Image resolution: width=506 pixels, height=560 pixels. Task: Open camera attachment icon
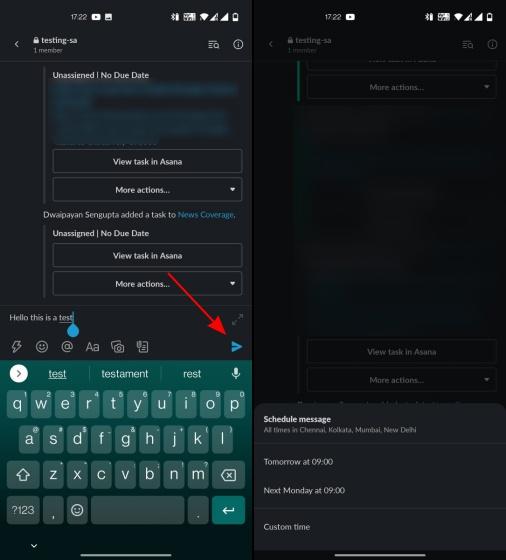pyautogui.click(x=117, y=347)
